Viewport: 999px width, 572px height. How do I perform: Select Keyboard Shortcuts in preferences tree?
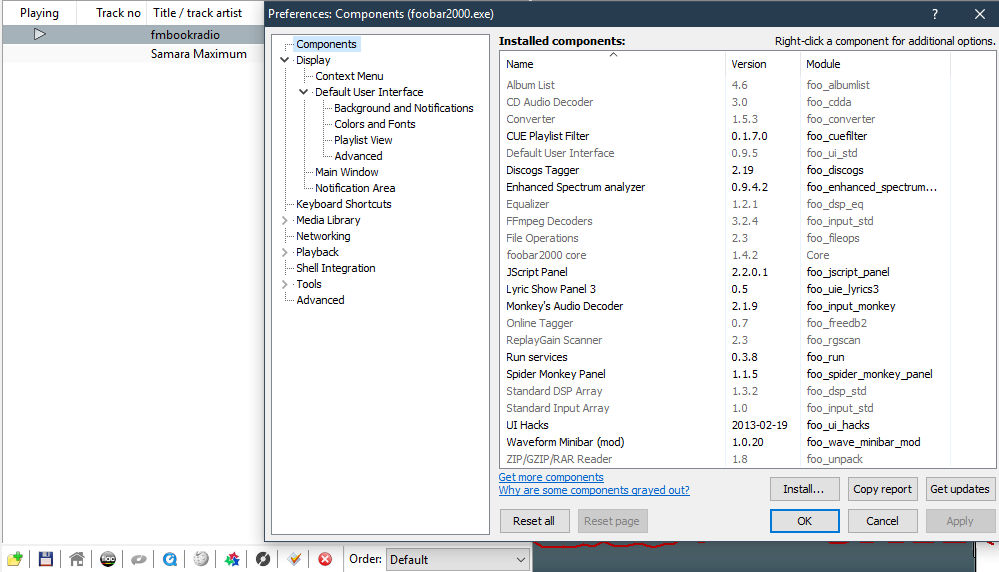tap(343, 204)
